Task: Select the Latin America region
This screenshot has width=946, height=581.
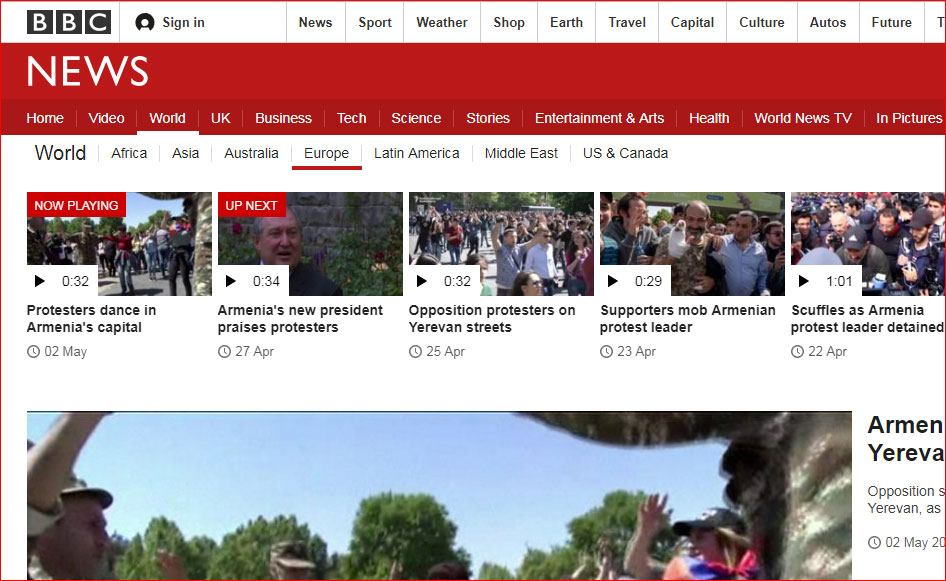Action: [417, 153]
